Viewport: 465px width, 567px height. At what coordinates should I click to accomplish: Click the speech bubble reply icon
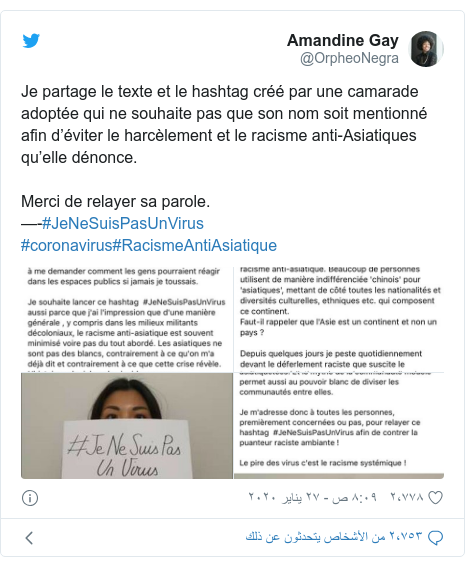pos(435,538)
